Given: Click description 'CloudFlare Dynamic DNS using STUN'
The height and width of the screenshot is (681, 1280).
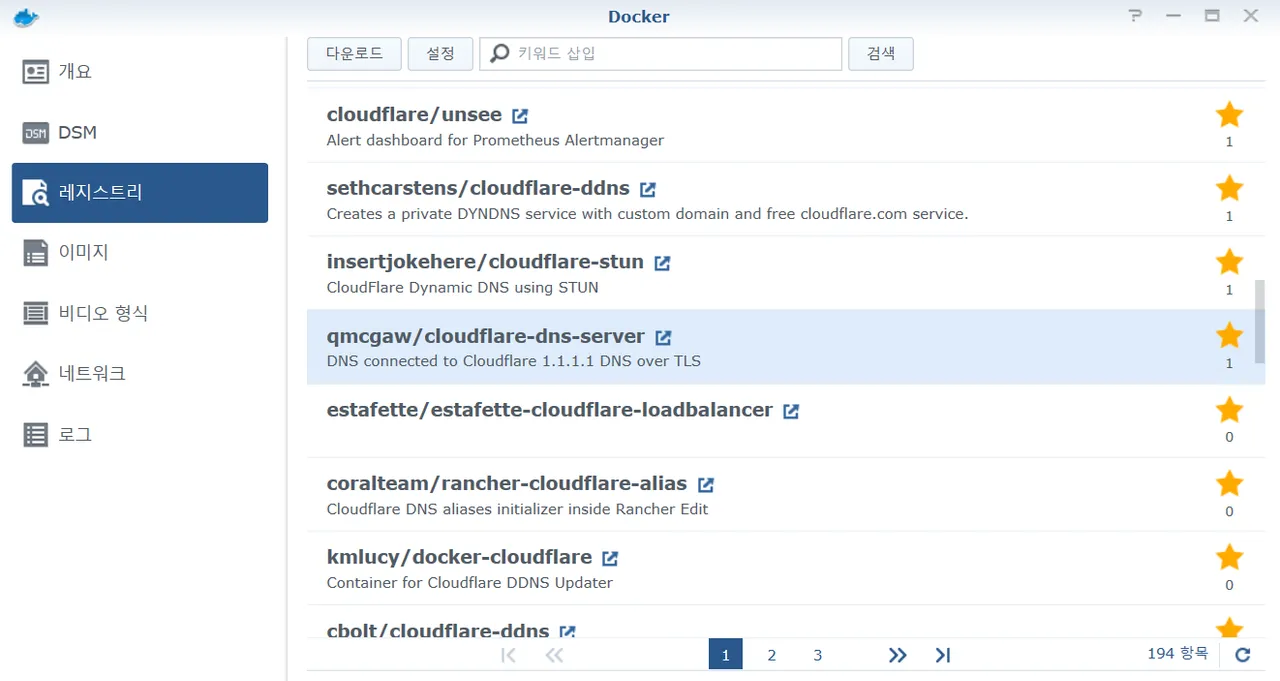Looking at the screenshot, I should (463, 288).
